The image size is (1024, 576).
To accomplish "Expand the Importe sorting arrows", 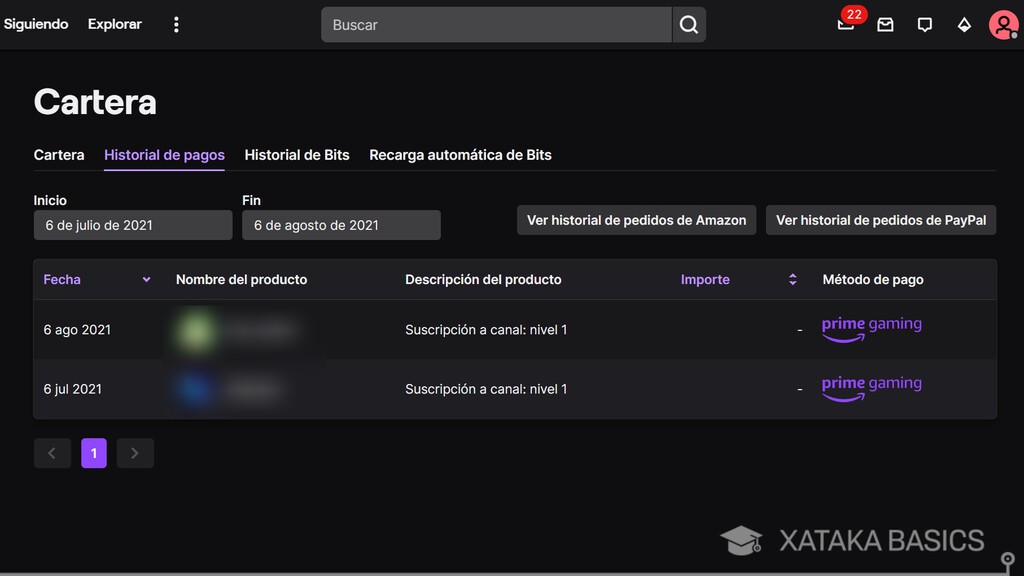I will click(x=792, y=279).
